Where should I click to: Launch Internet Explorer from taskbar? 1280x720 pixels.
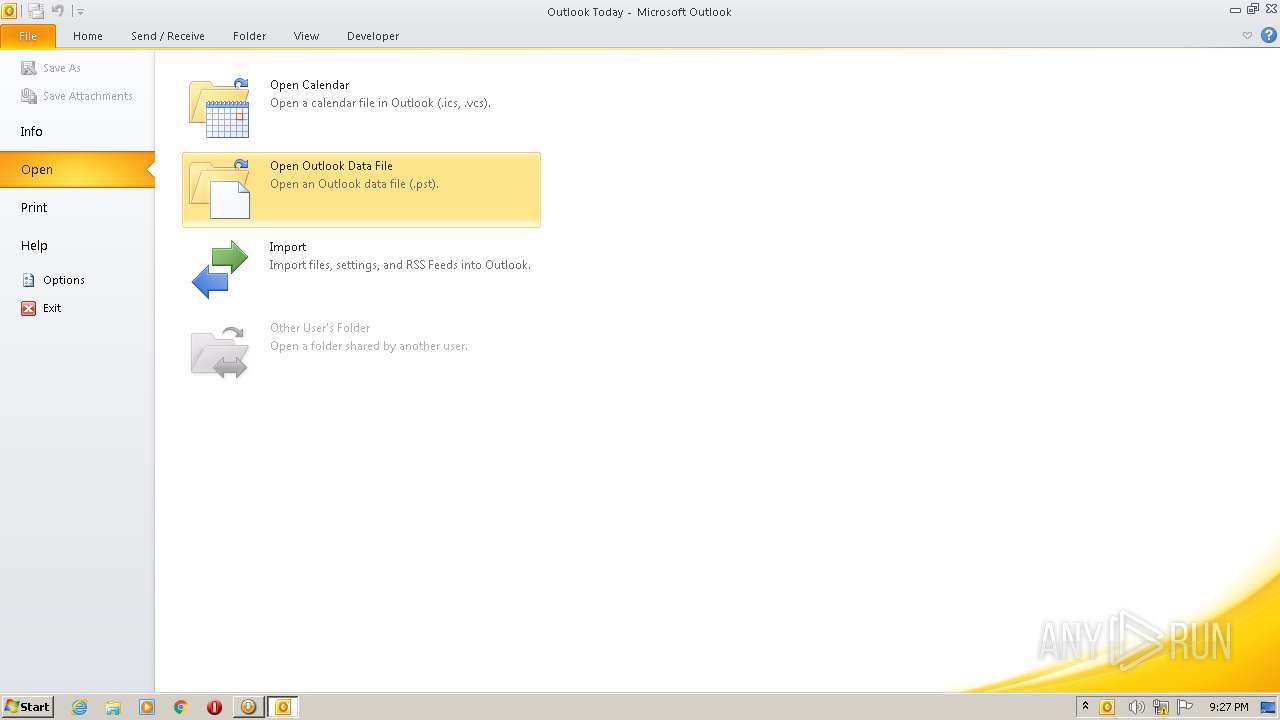click(x=79, y=707)
